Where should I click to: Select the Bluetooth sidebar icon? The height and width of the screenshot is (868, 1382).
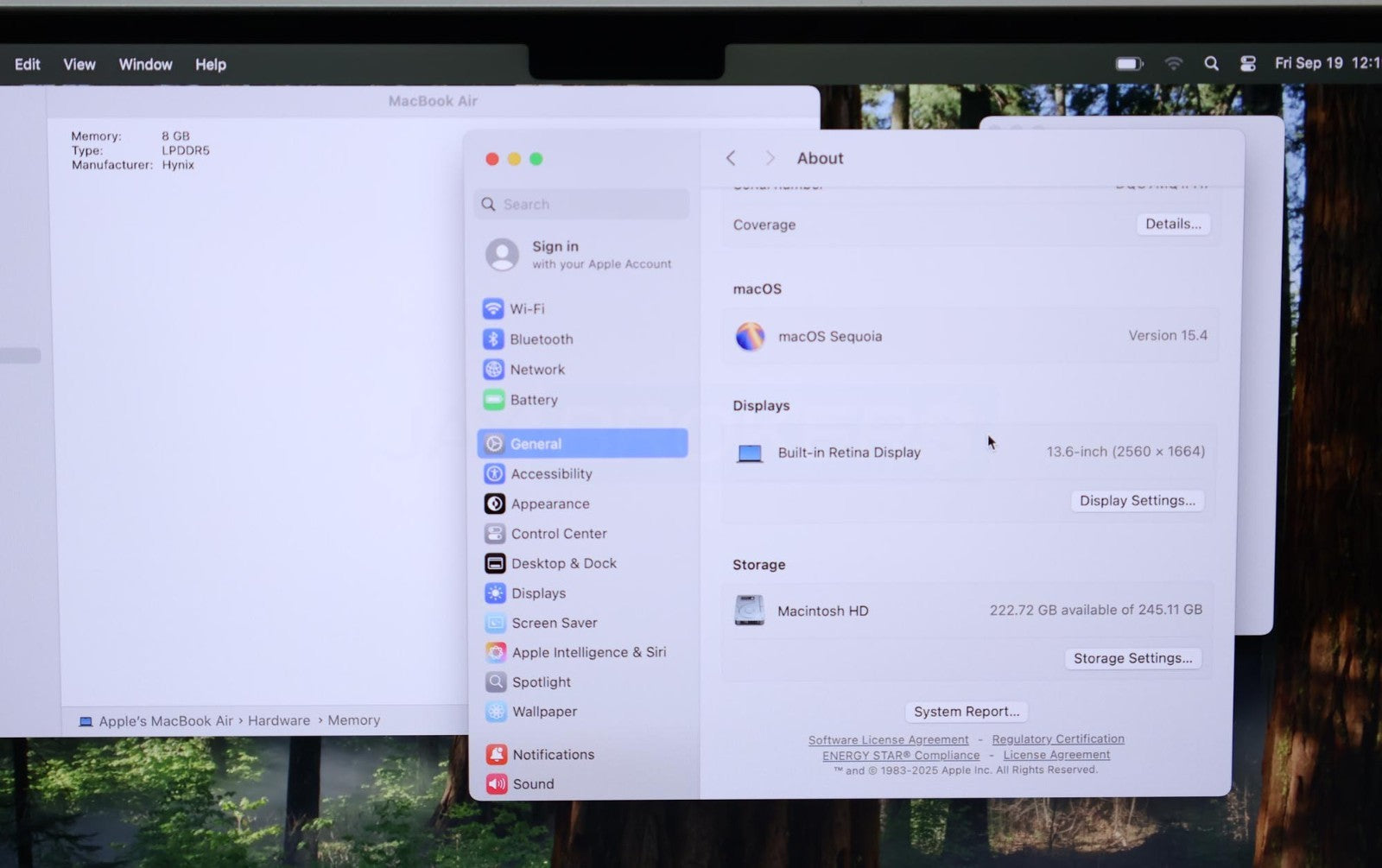(x=493, y=339)
